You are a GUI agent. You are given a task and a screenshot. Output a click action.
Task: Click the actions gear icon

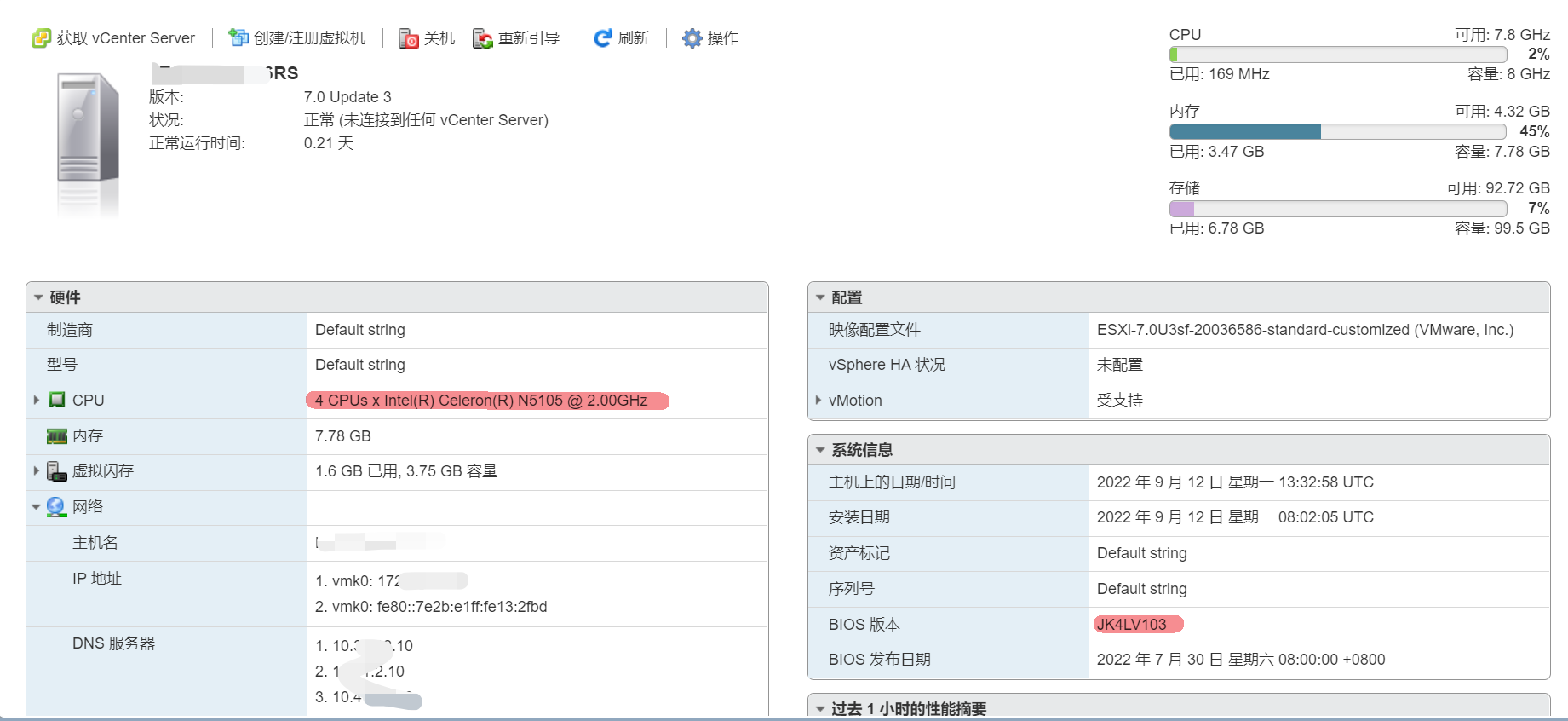tap(692, 38)
